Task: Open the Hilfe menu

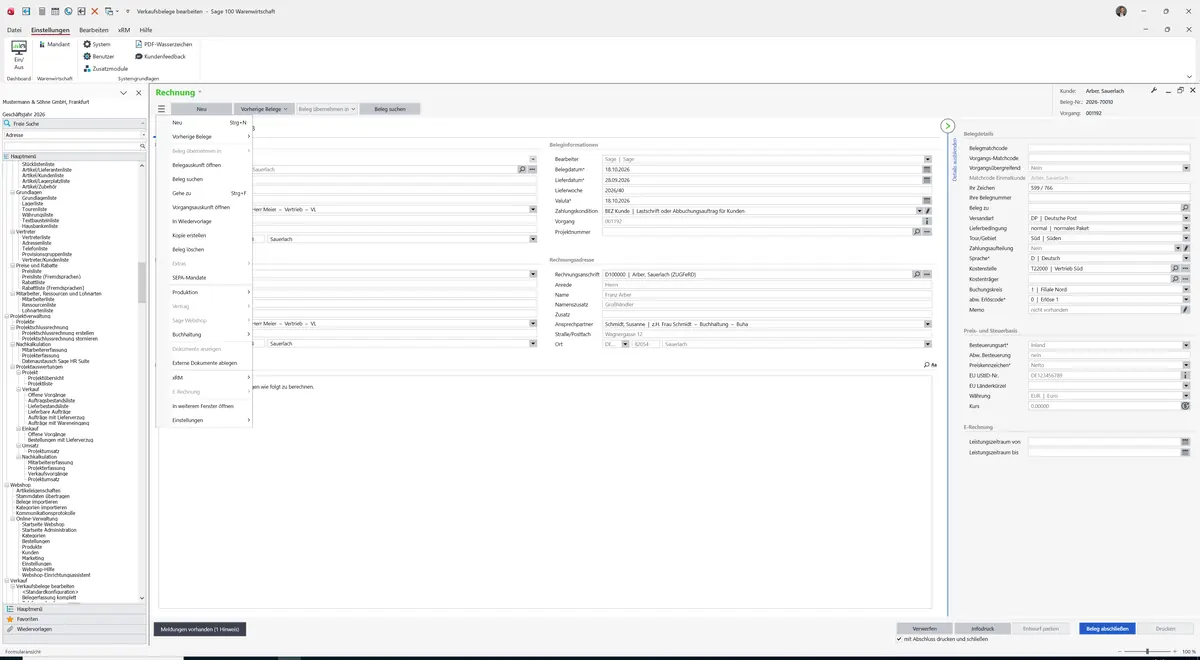Action: click(146, 31)
